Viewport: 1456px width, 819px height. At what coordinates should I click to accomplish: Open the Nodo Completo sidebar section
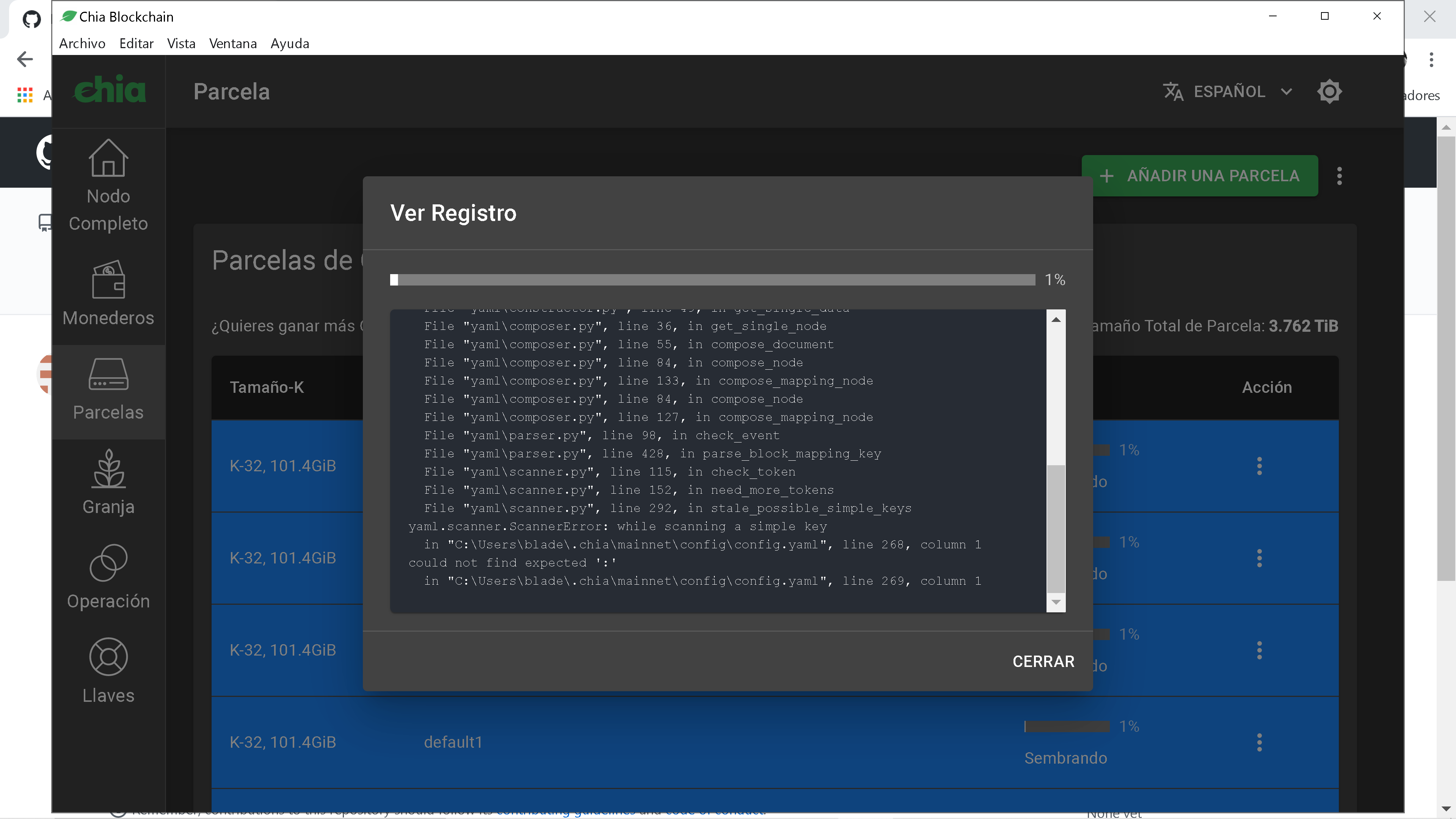(108, 185)
